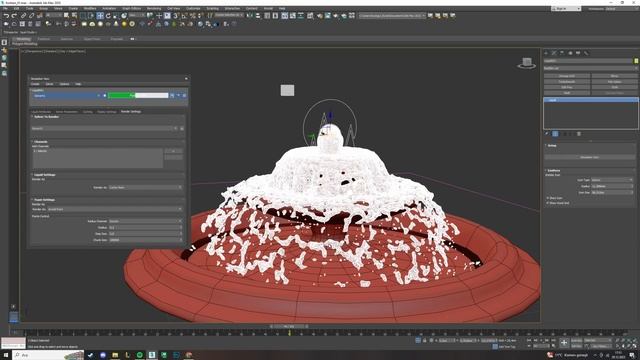This screenshot has width=640, height=360.
Task: Collapse the Channels rollout in Simulation View
Action: point(40,142)
